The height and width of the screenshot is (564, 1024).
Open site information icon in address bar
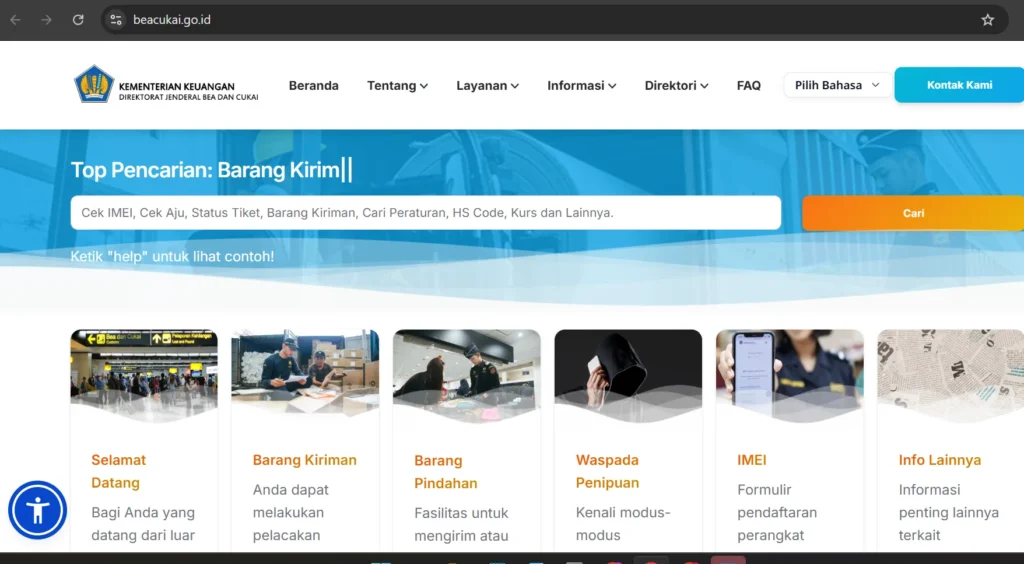116,20
